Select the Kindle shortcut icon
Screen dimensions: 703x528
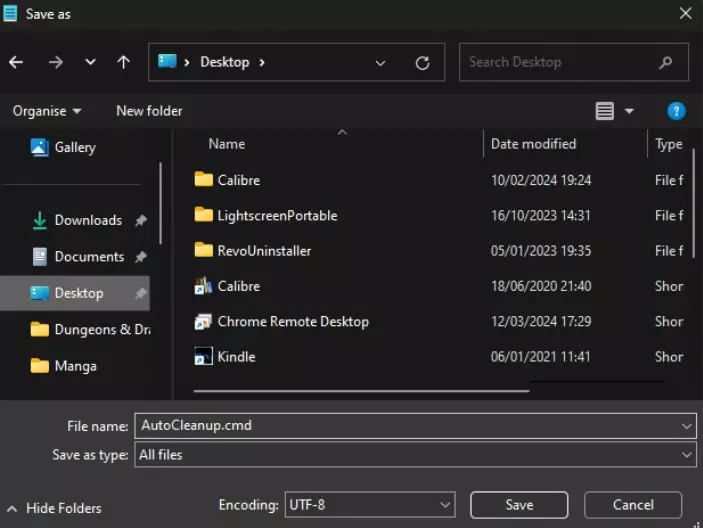coord(203,356)
